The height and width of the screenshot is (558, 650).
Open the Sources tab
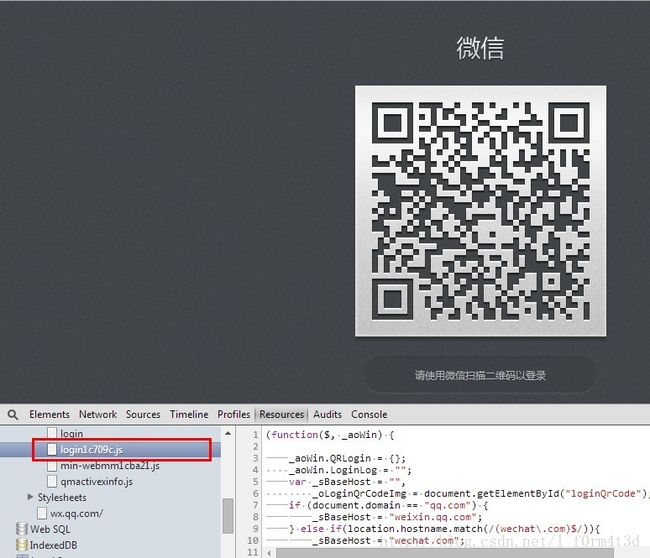coord(143,414)
